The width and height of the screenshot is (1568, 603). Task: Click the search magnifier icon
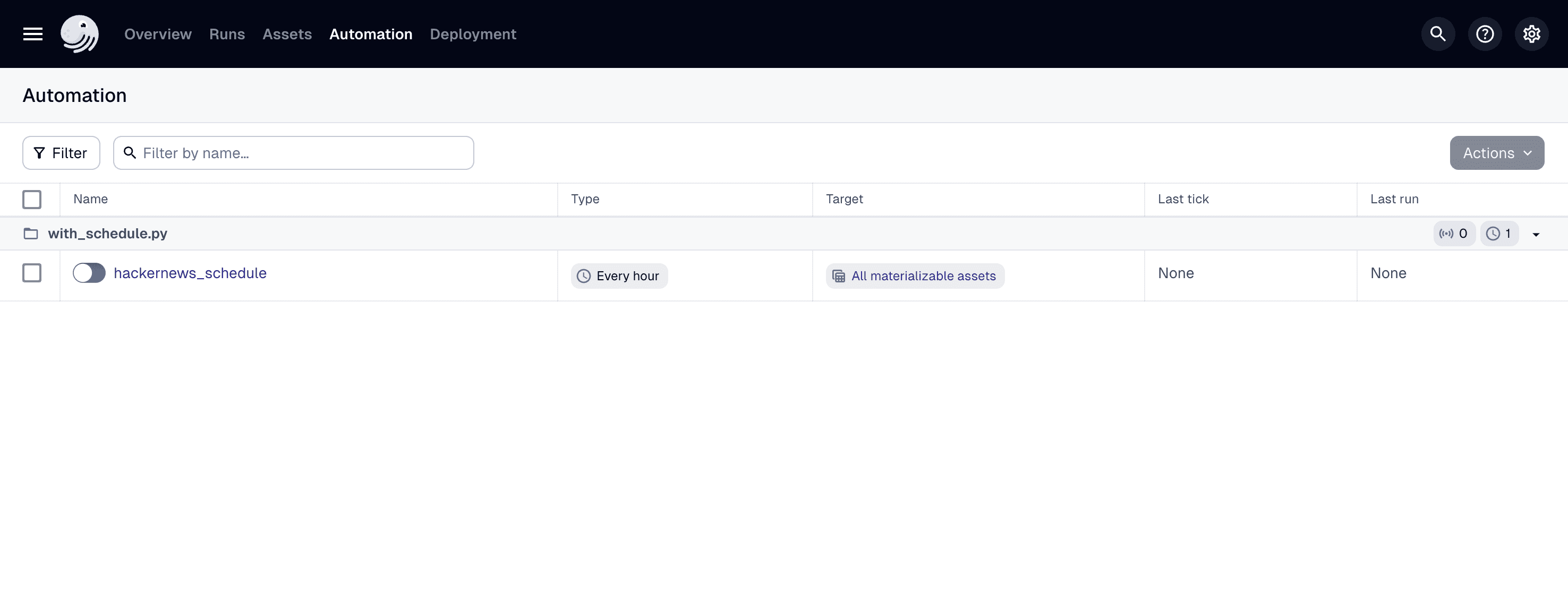(x=1438, y=34)
